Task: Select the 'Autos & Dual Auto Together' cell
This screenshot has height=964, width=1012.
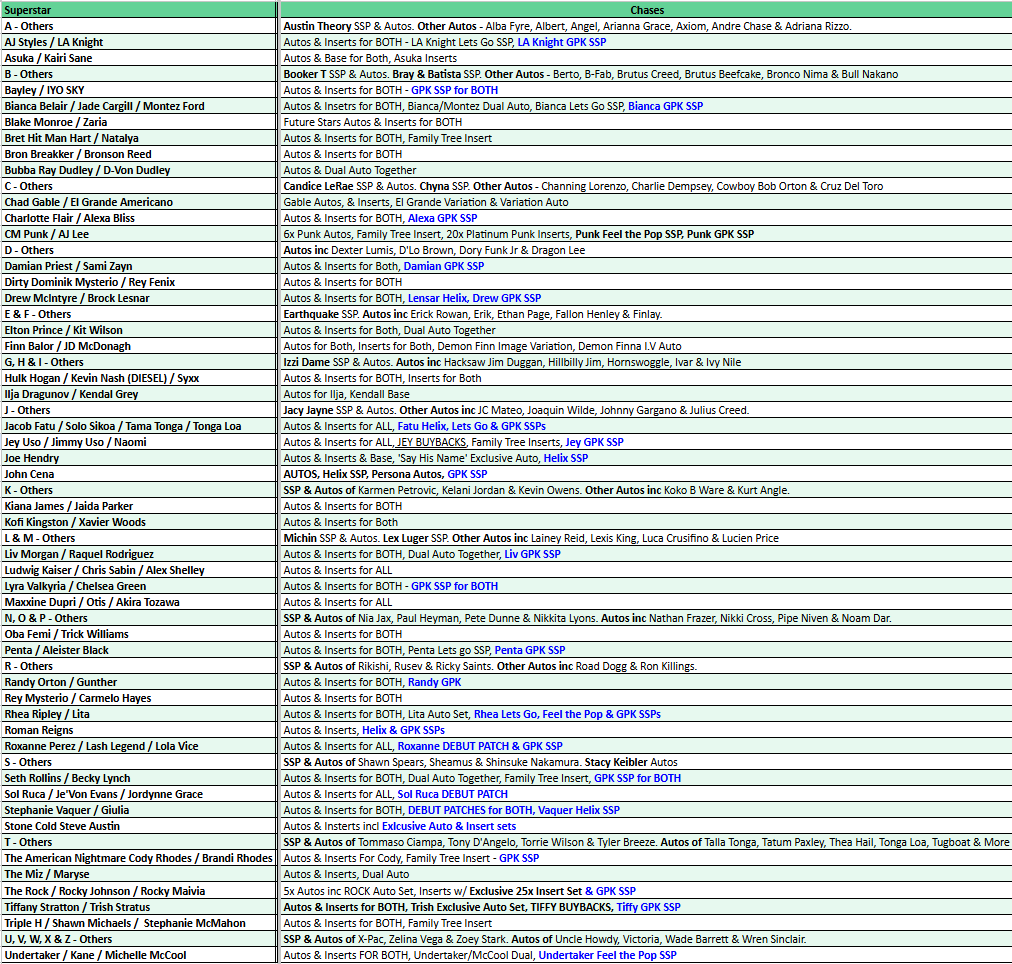Action: (x=647, y=170)
